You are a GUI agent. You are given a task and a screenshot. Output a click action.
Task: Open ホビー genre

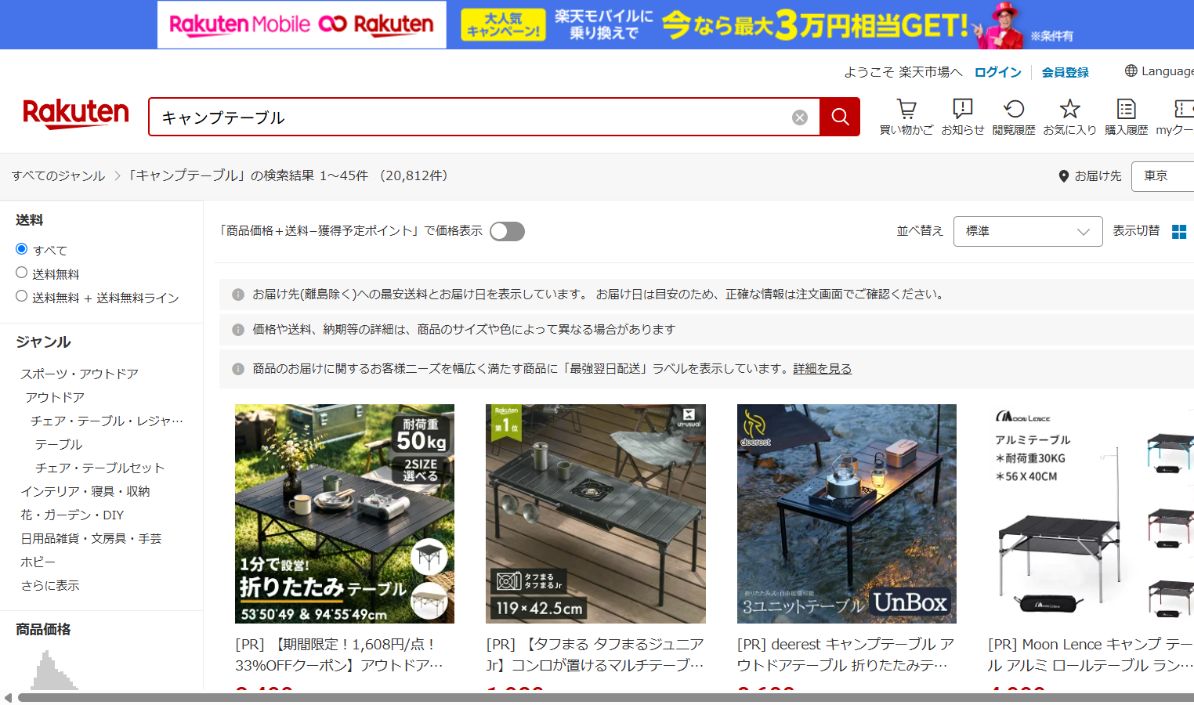(x=37, y=563)
